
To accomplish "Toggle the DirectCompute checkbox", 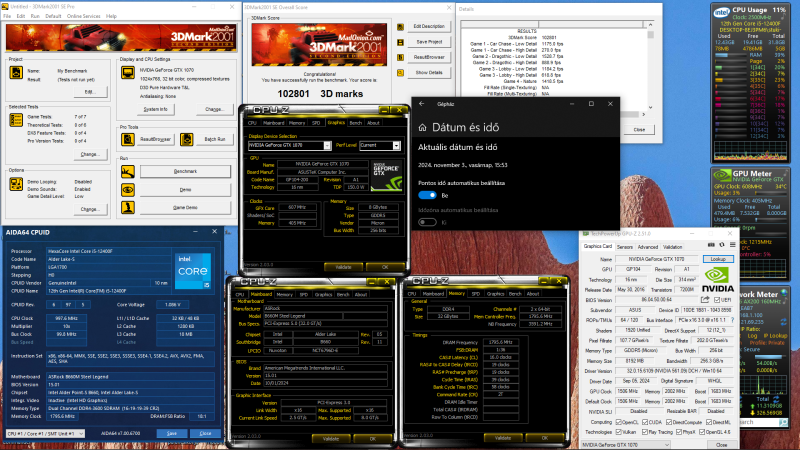I will click(668, 422).
